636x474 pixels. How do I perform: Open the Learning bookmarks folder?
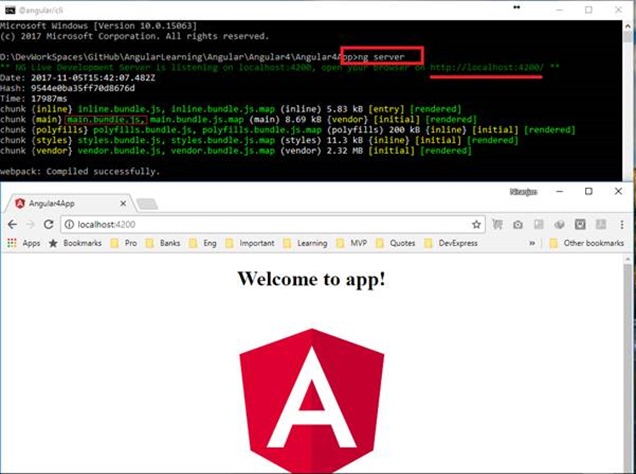point(305,243)
